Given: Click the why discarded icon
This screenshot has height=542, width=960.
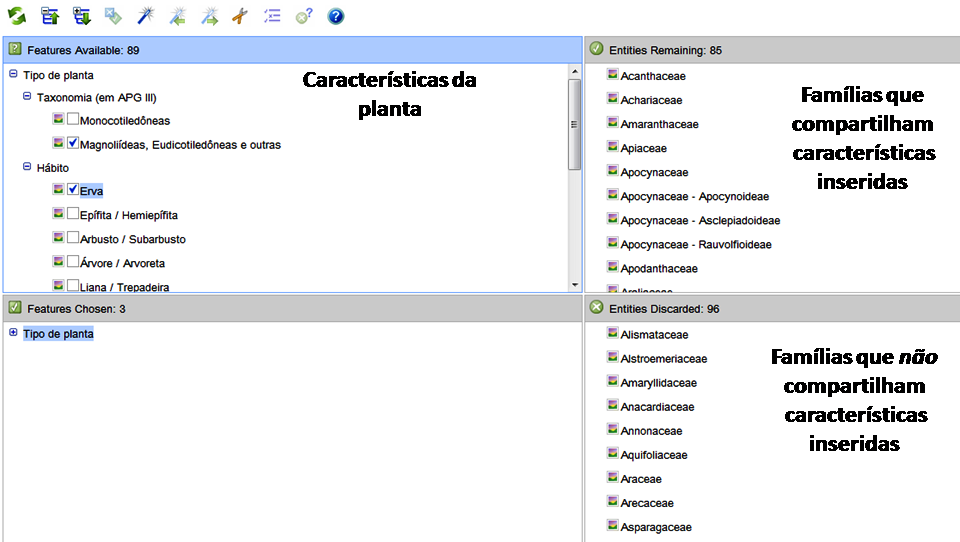Looking at the screenshot, I should (x=304, y=16).
